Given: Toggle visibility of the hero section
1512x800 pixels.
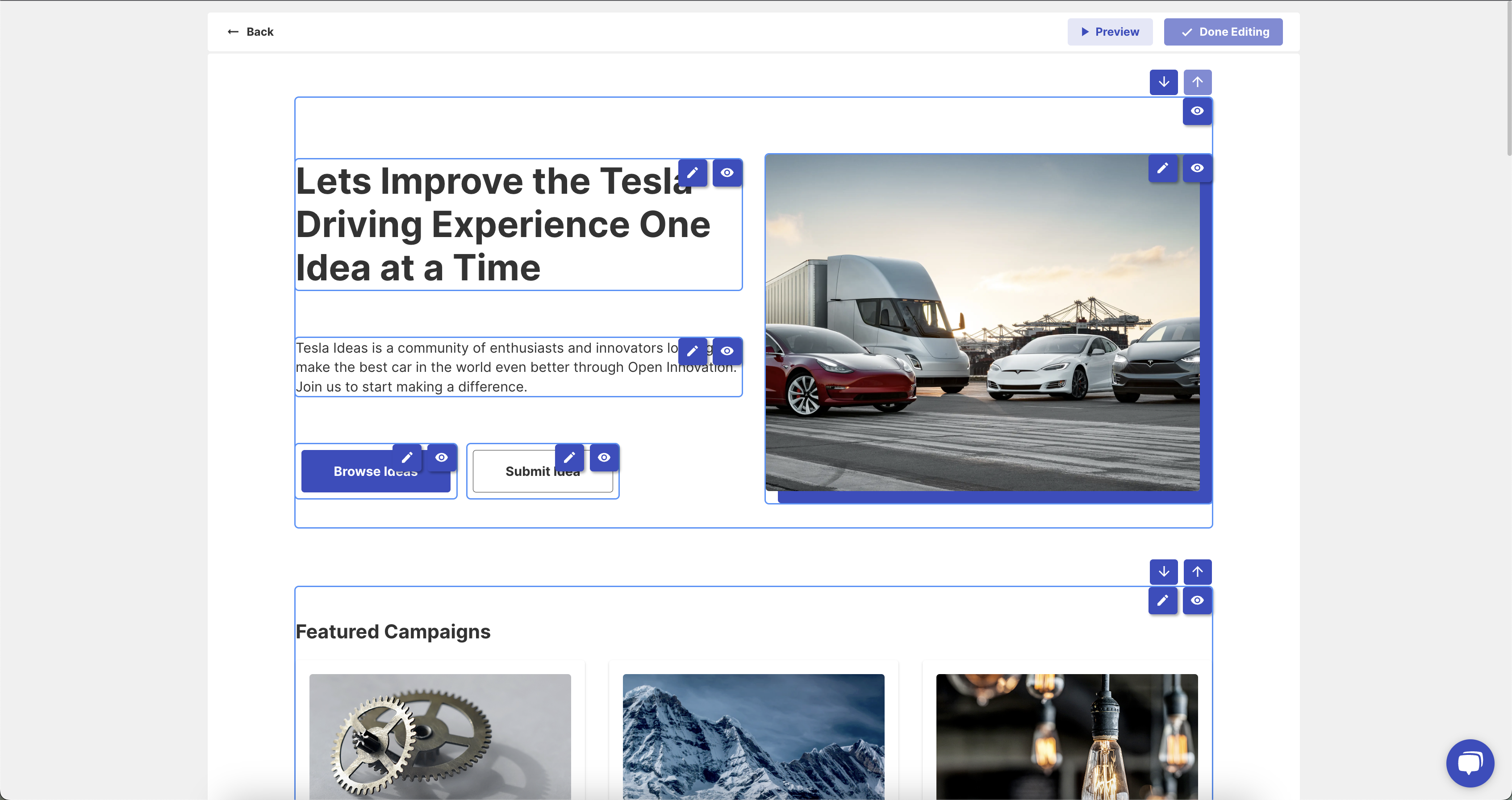Looking at the screenshot, I should (1197, 112).
